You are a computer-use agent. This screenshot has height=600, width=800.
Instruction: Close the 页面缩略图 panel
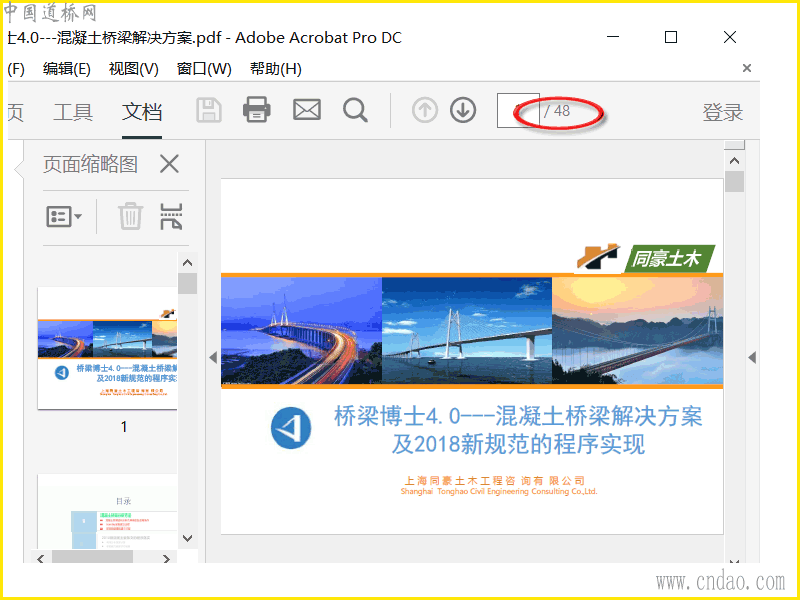pos(169,164)
